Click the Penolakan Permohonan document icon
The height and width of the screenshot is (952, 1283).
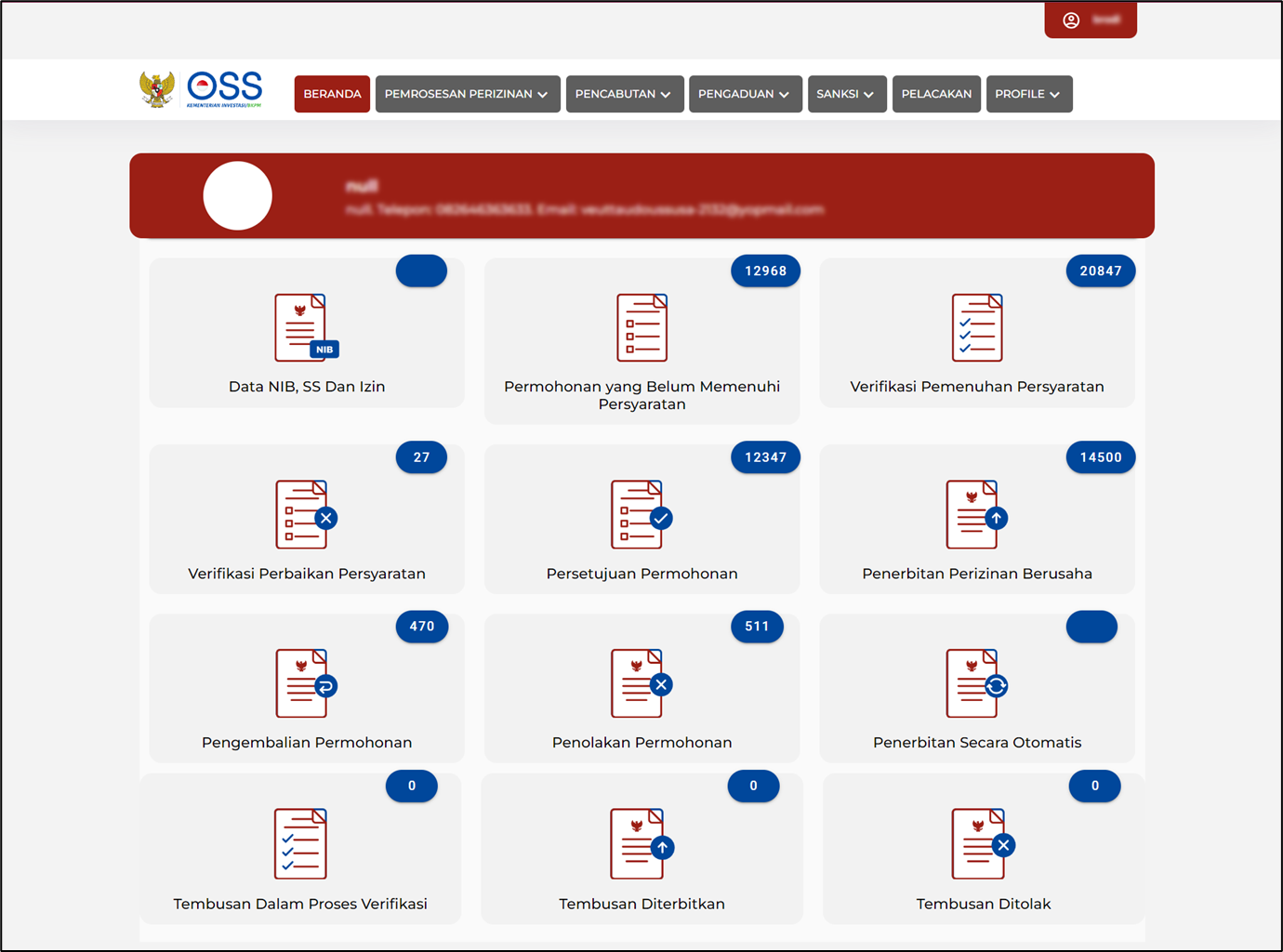click(x=641, y=683)
